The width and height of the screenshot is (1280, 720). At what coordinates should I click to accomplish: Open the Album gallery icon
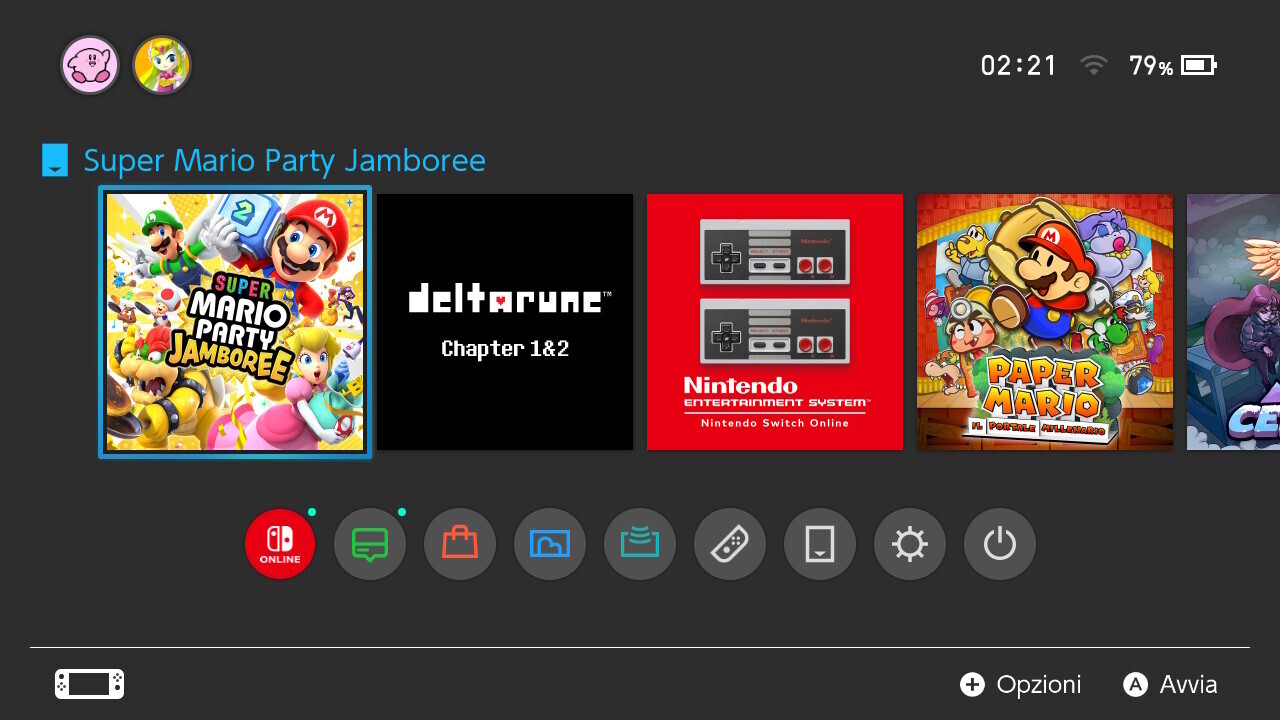pyautogui.click(x=550, y=544)
